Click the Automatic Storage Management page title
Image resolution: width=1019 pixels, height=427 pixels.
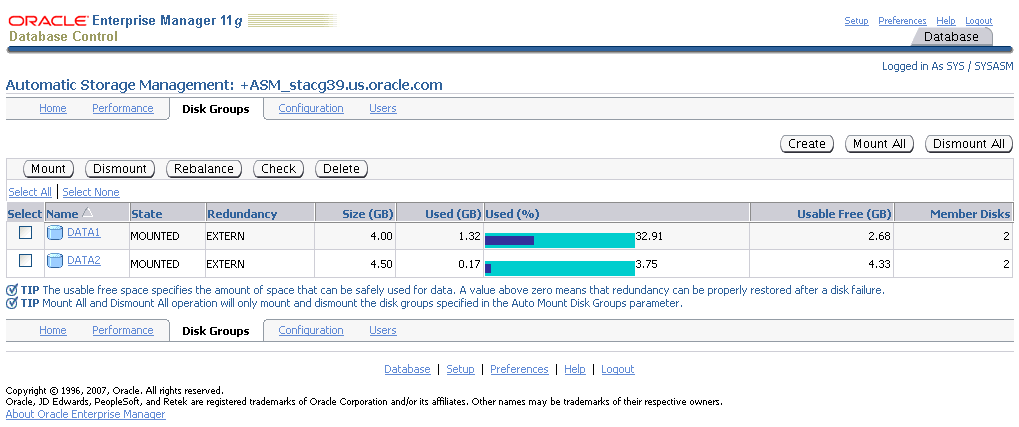point(224,85)
